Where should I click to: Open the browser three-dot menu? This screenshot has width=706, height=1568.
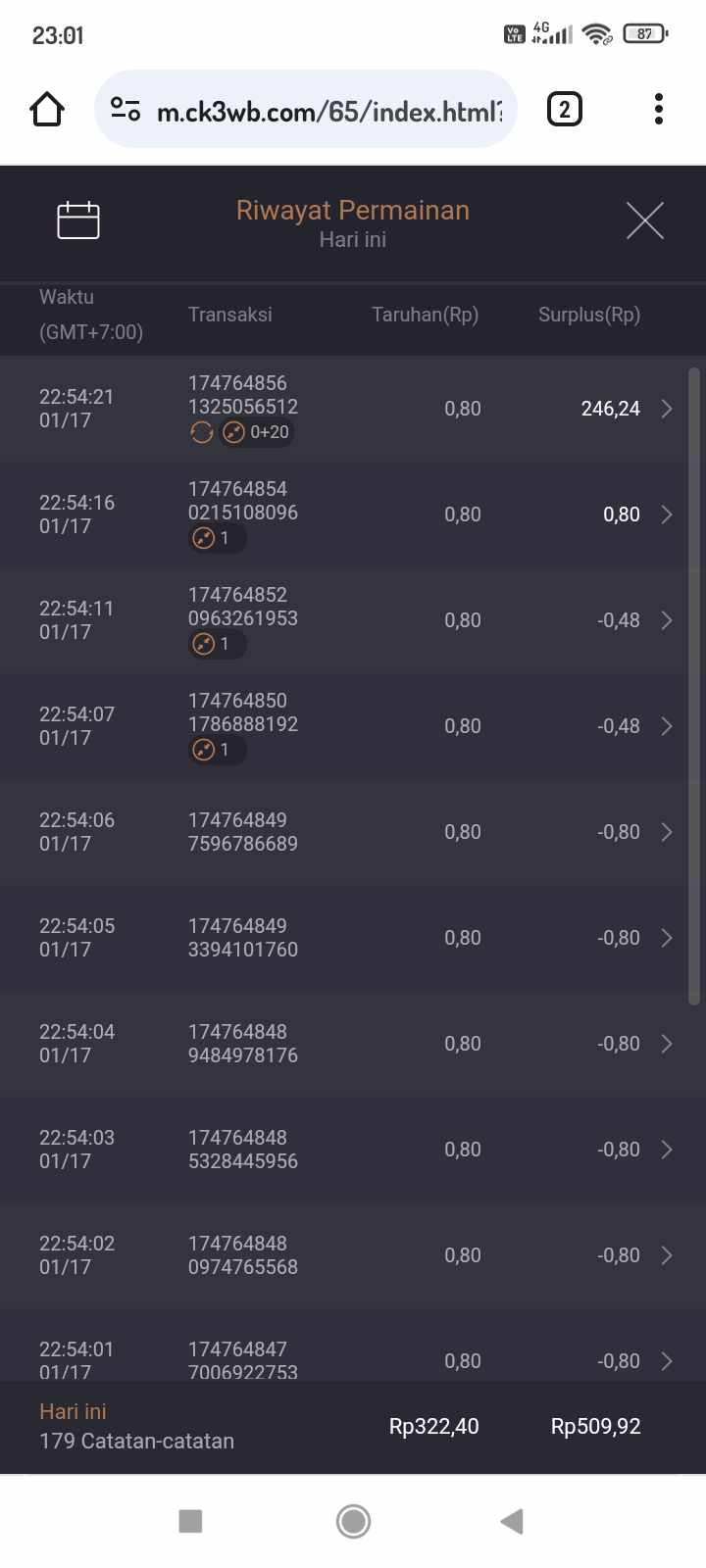pos(659,110)
